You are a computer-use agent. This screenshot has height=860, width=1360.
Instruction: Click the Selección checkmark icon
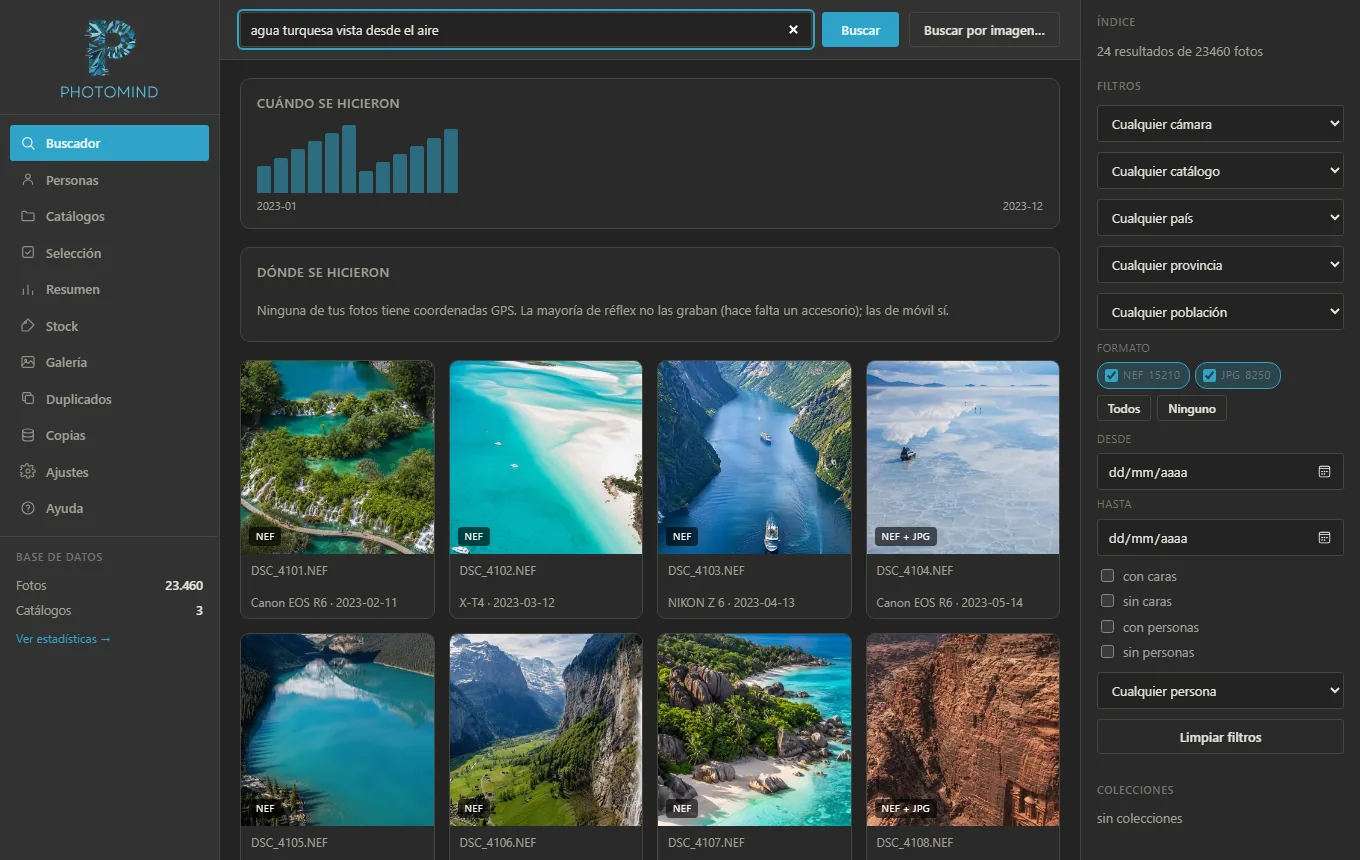(28, 253)
